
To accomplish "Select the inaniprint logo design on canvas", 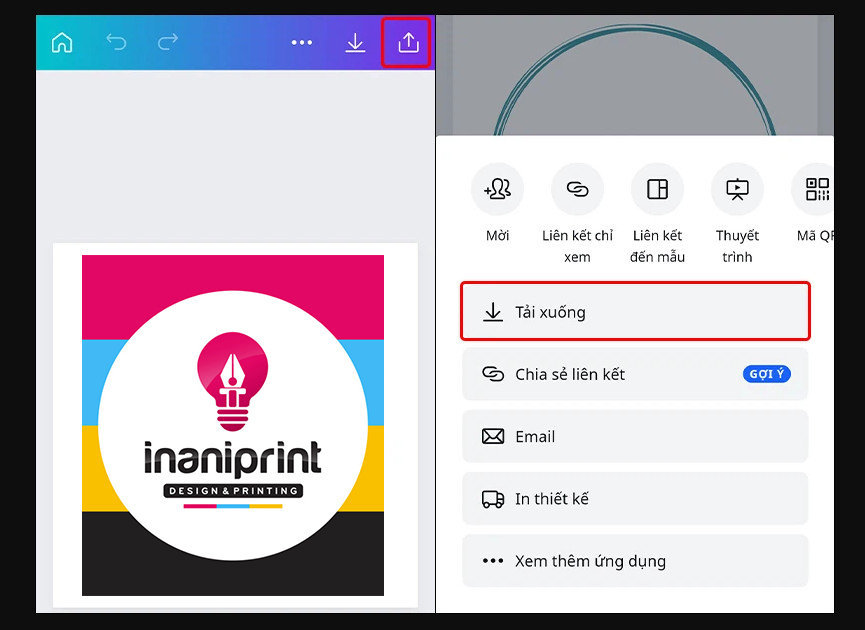I will click(233, 425).
